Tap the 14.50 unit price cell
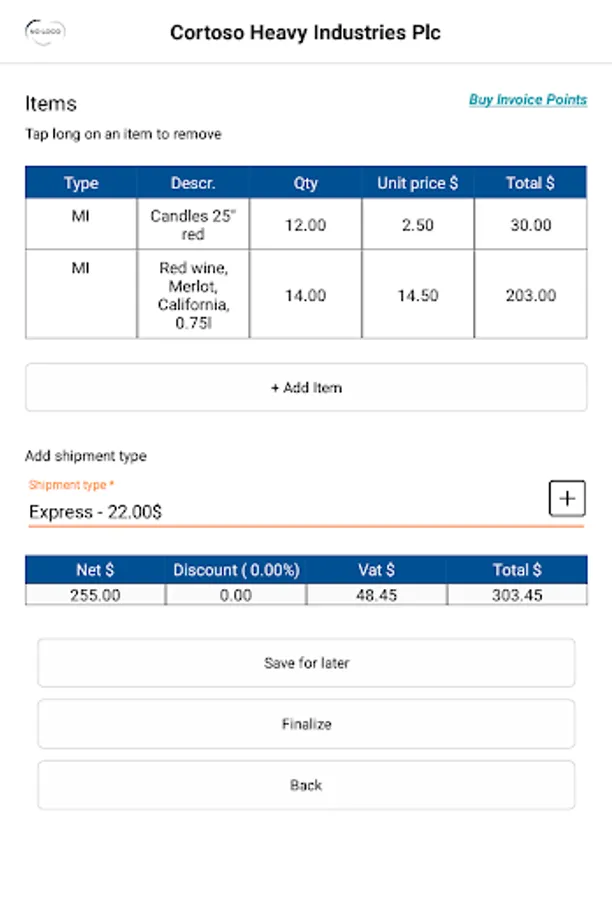Viewport: 612px width, 900px height. pyautogui.click(x=417, y=295)
